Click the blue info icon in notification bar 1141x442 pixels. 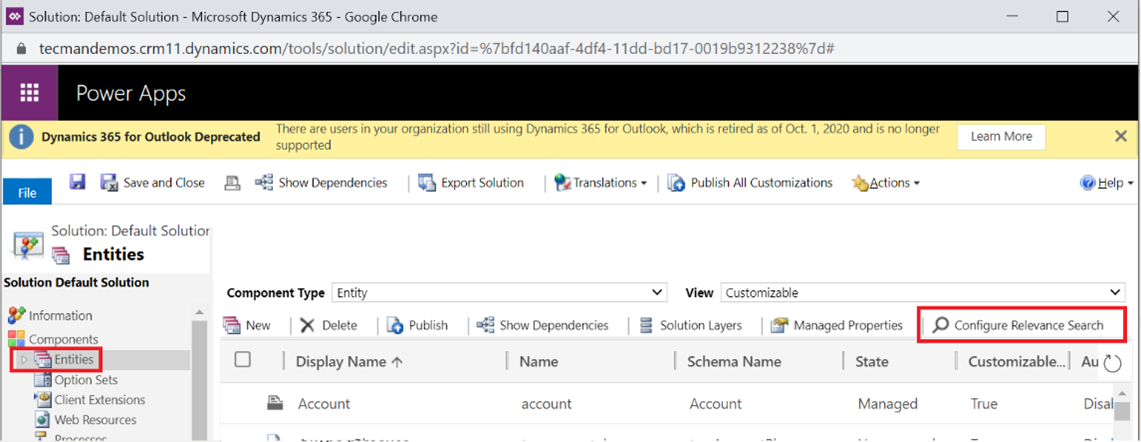click(x=21, y=137)
